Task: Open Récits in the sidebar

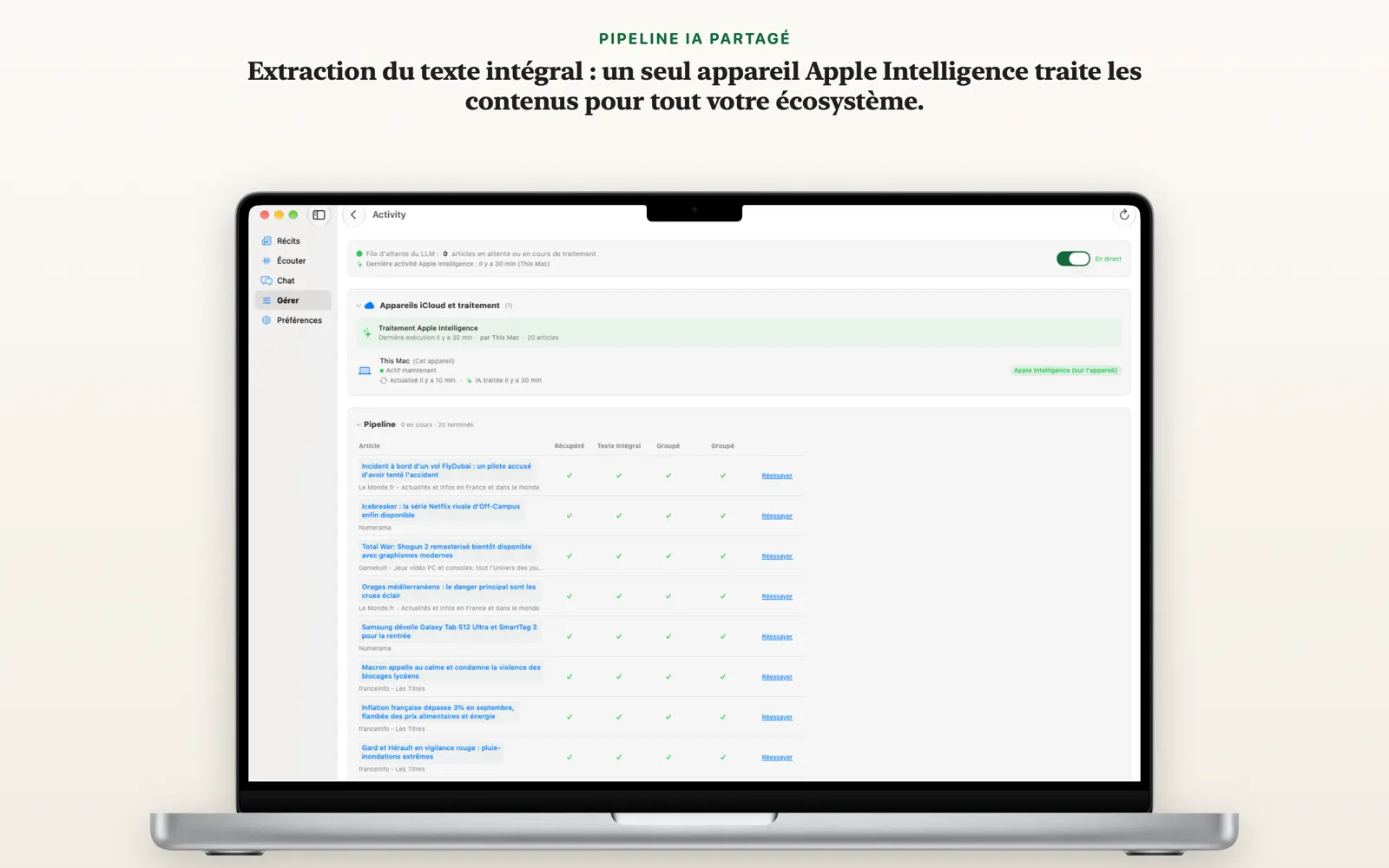Action: [293, 241]
